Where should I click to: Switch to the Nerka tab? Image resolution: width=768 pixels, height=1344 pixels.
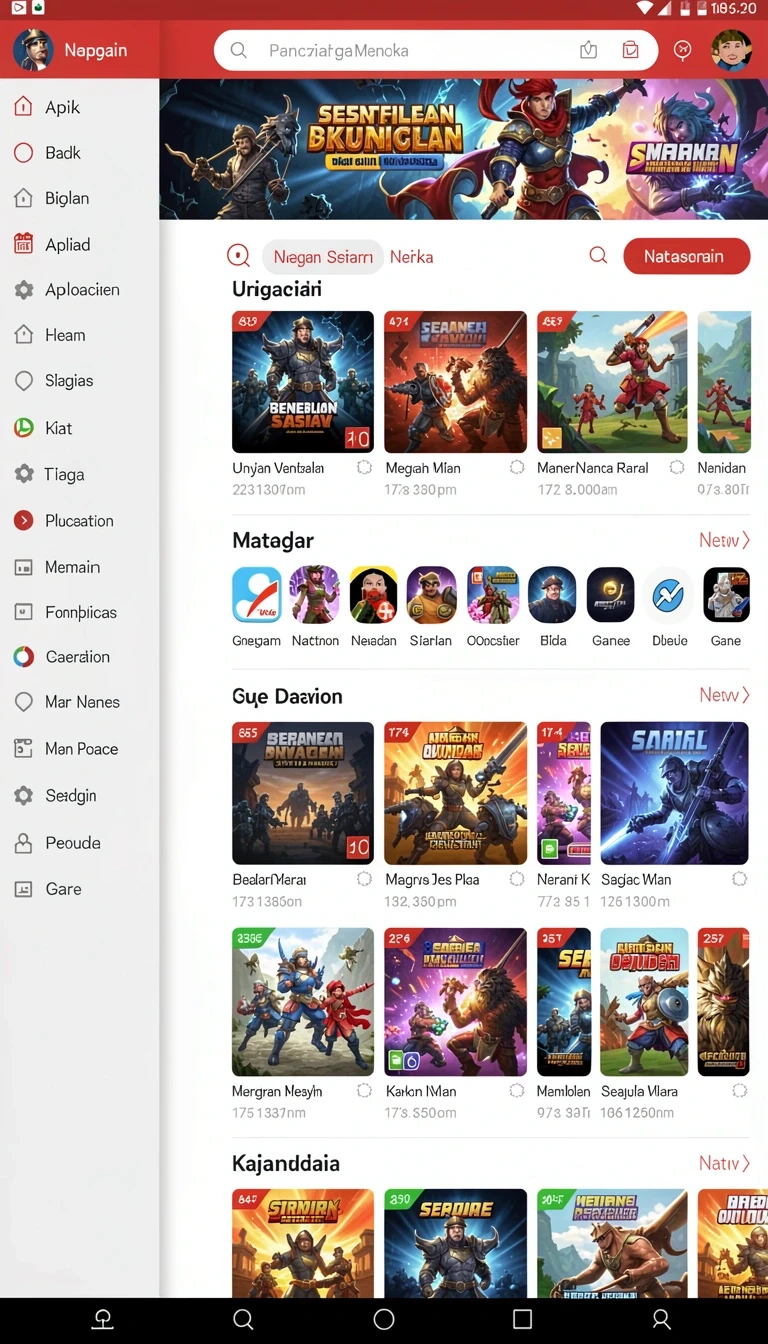(x=411, y=257)
